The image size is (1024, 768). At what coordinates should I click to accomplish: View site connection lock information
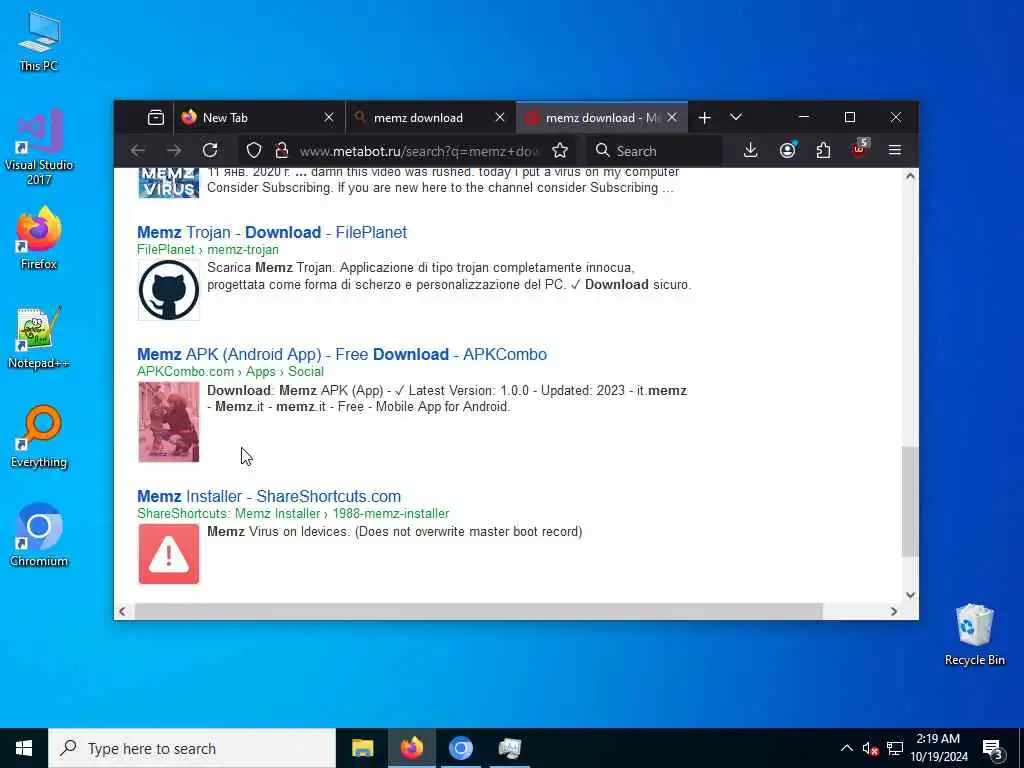[281, 151]
